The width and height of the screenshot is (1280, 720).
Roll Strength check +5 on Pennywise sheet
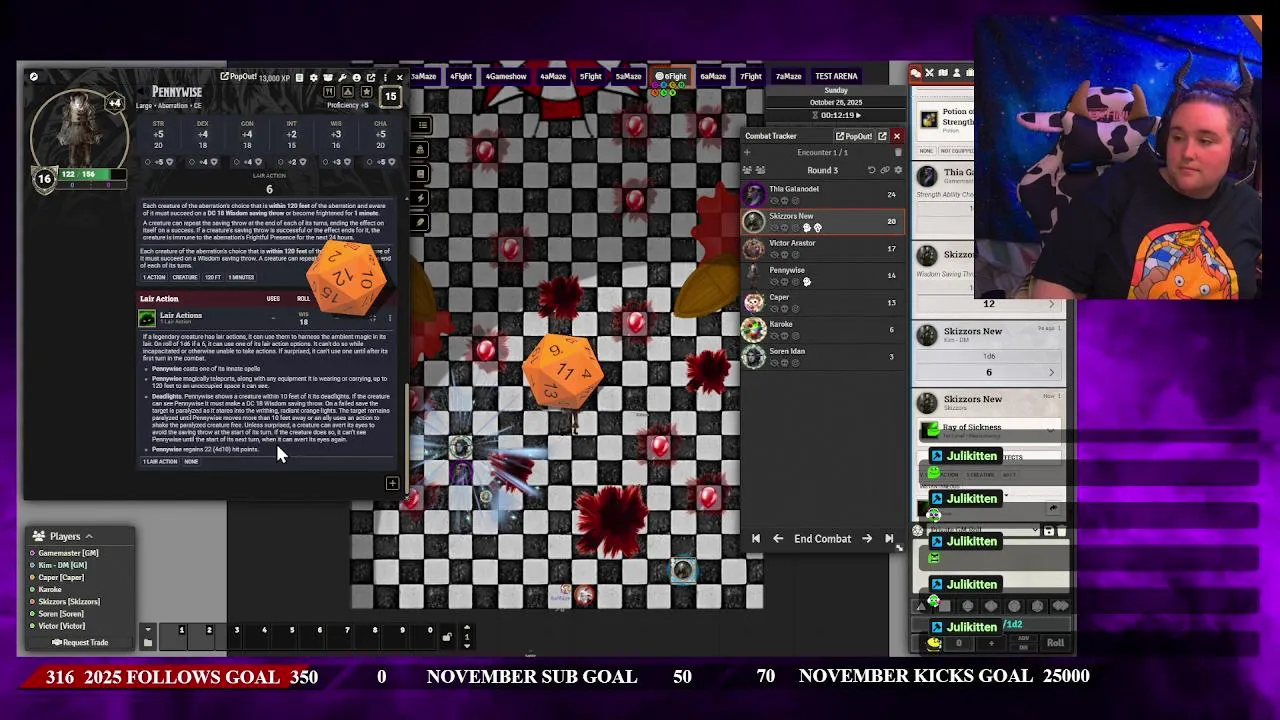pyautogui.click(x=158, y=134)
